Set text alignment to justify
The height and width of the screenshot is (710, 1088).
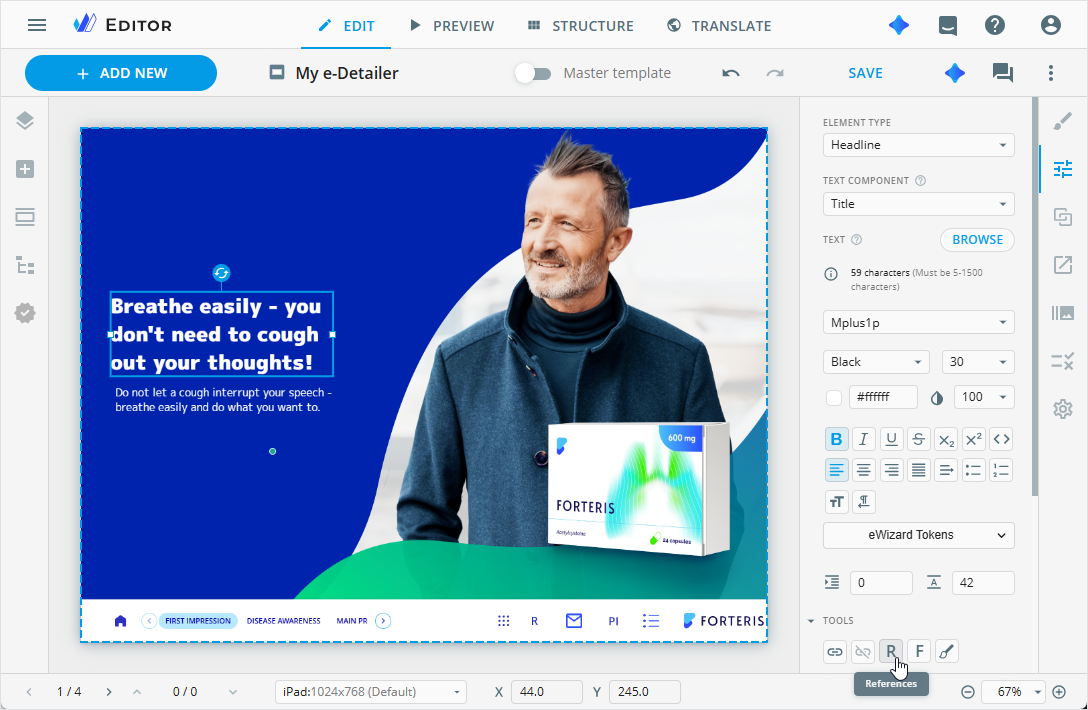[x=918, y=471]
